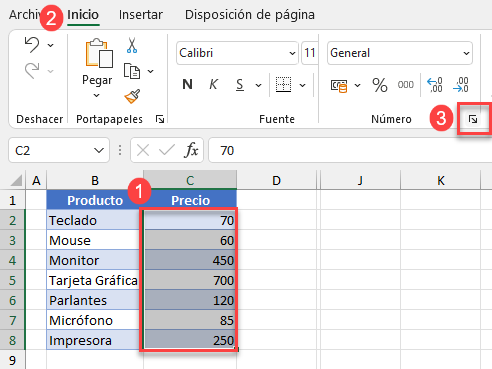Click the Accounting number format icon
The height and width of the screenshot is (369, 492).
[x=339, y=86]
